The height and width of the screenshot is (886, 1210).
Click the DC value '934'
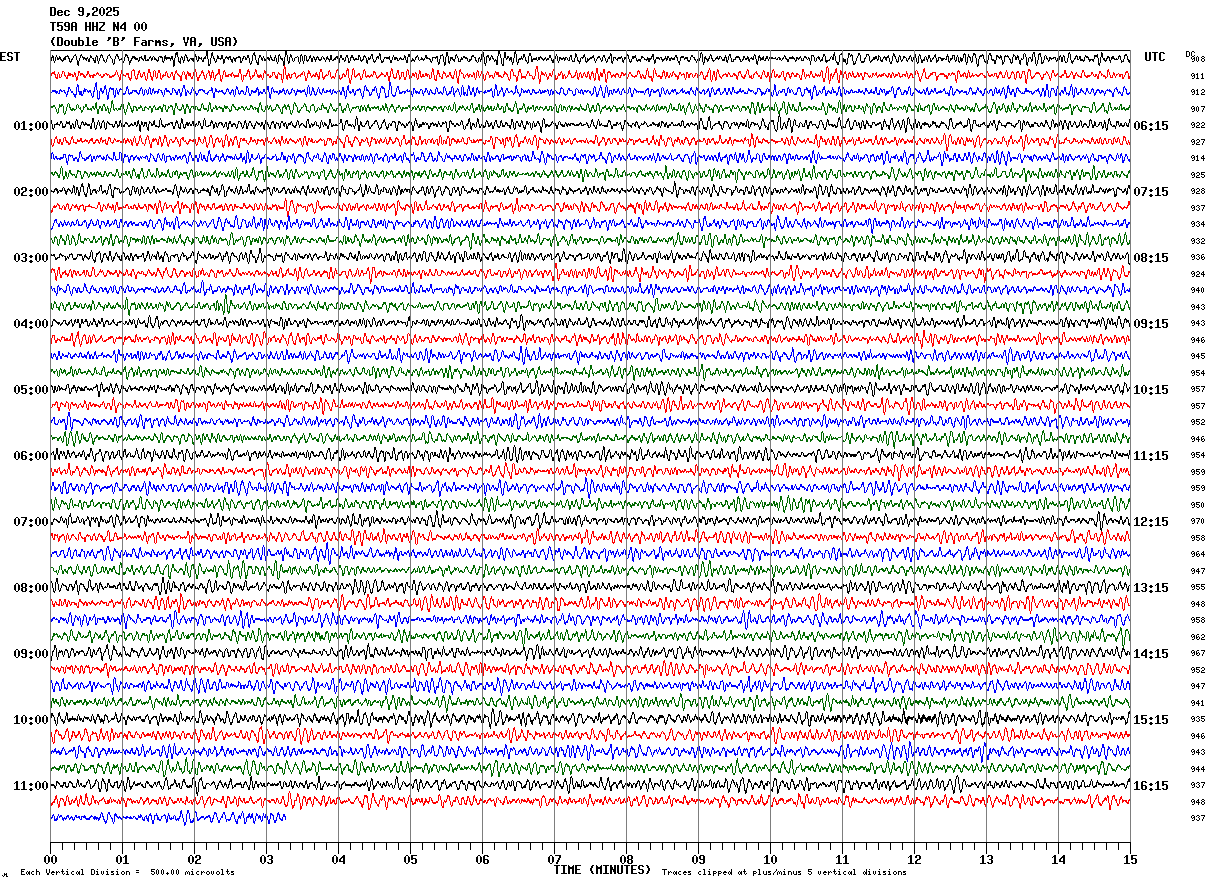pyautogui.click(x=1197, y=224)
